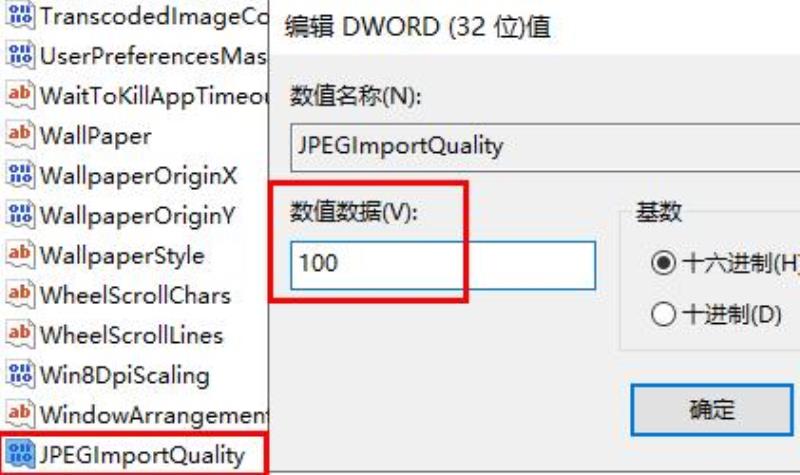The width and height of the screenshot is (800, 475).
Task: Click the WheelScrollLines string icon
Action: click(x=20, y=334)
